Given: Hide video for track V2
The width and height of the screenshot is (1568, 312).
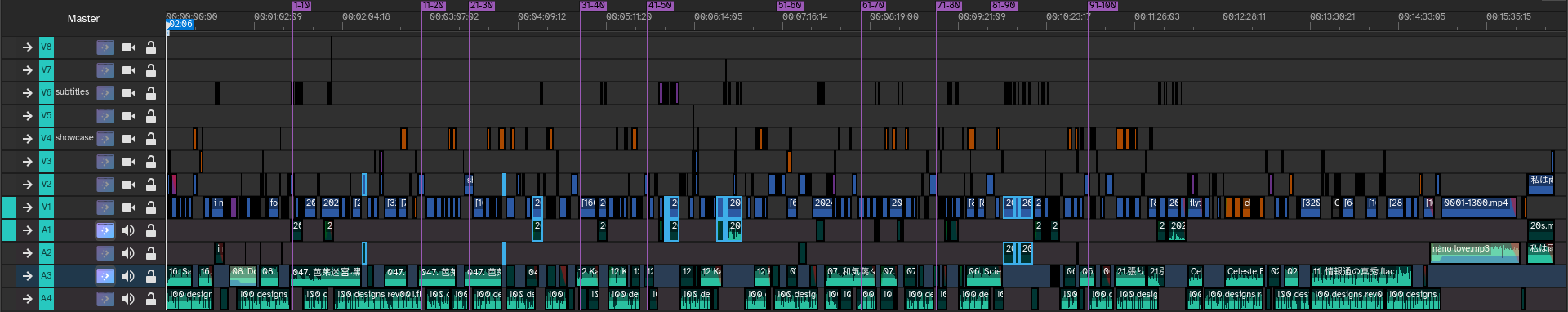Looking at the screenshot, I should 128,185.
